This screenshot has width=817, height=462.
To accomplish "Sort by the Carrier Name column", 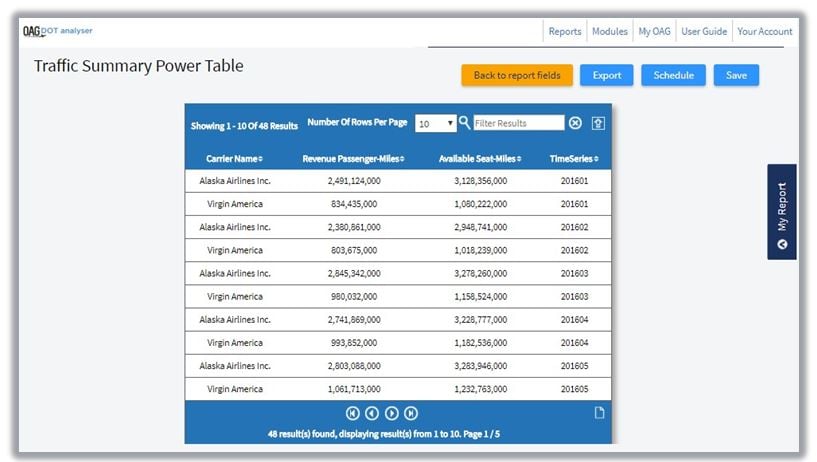I will (x=234, y=159).
